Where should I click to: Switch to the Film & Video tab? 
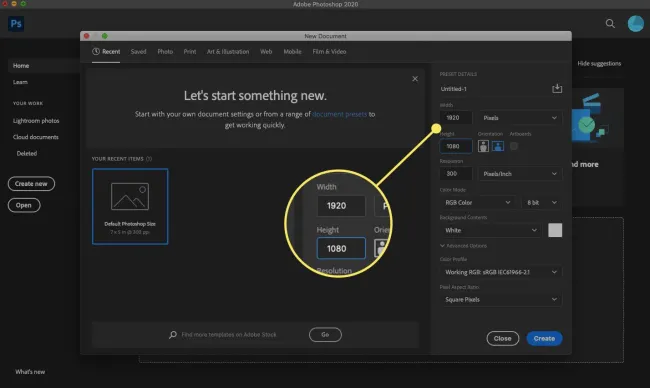pos(329,52)
